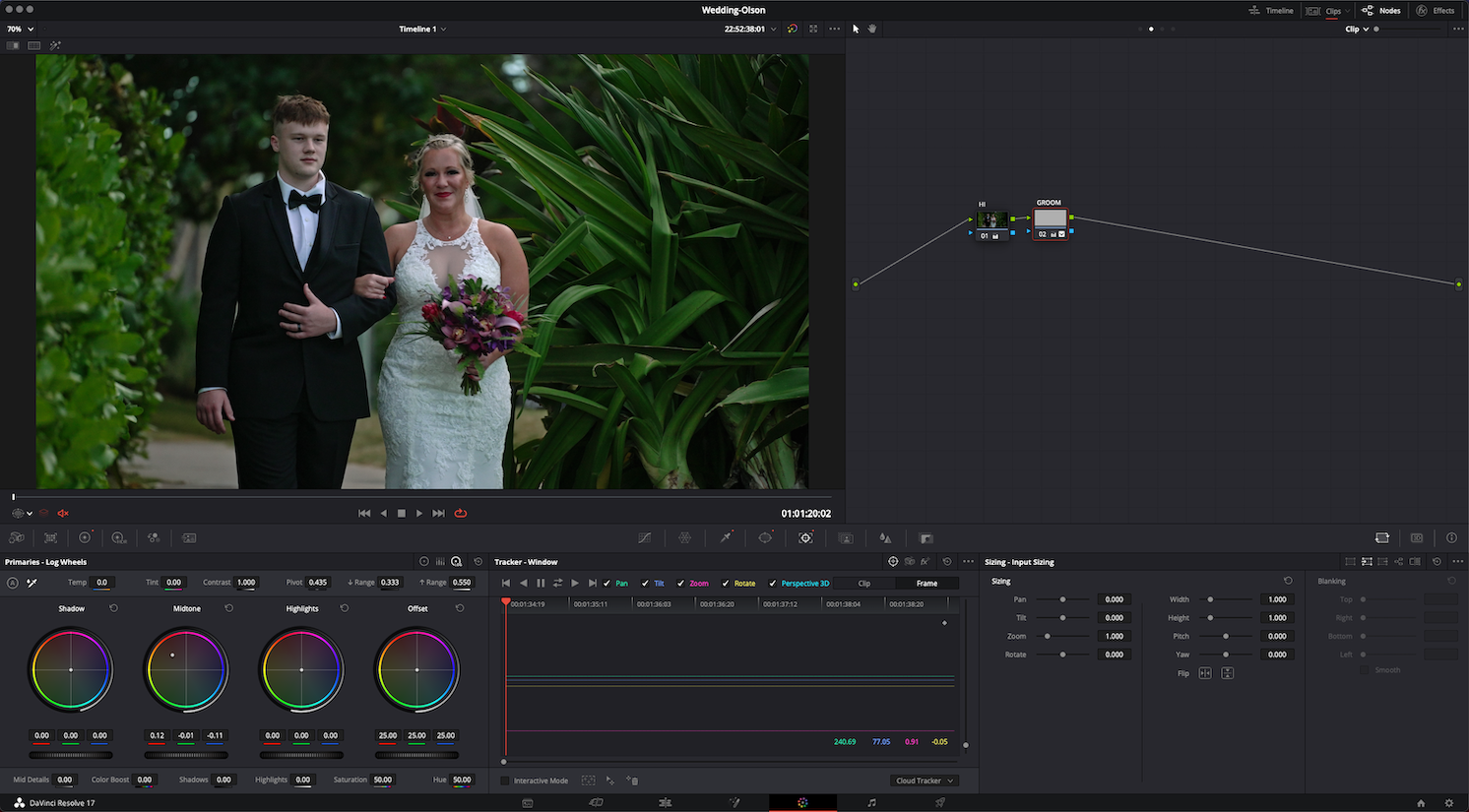Flip image horizontally in Sizing

point(1205,673)
